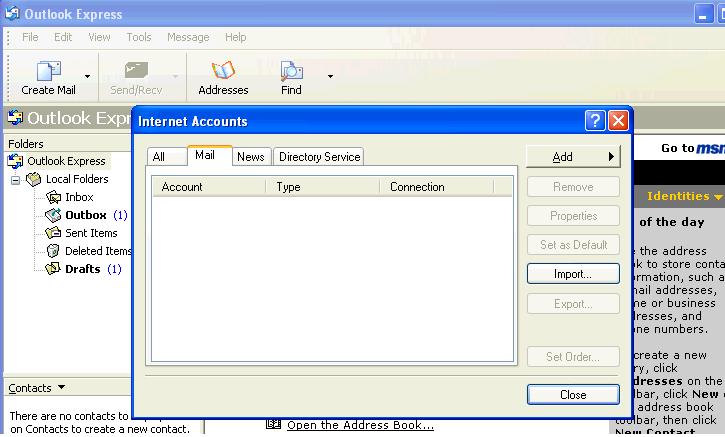Viewport: 725px width, 437px height.
Task: Sort by the Connection column header
Action: 436,187
